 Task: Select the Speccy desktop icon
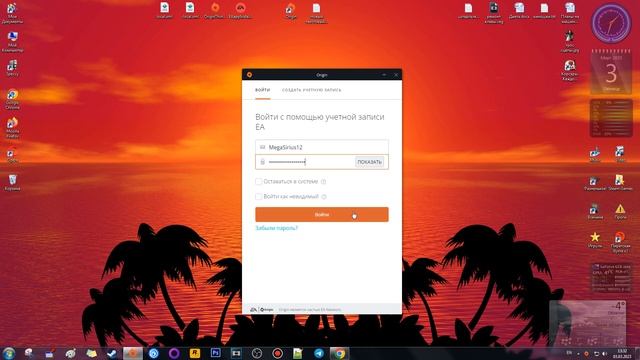tap(12, 68)
